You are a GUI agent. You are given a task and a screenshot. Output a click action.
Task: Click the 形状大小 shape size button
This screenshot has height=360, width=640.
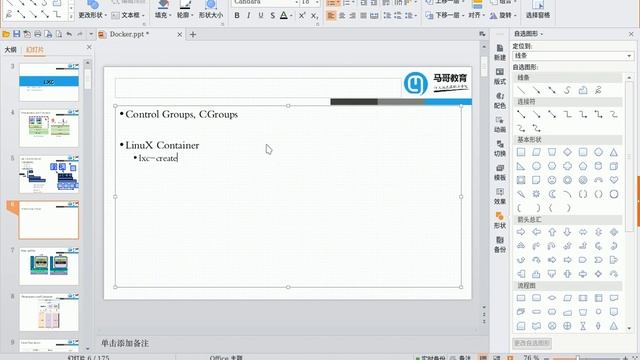point(211,15)
